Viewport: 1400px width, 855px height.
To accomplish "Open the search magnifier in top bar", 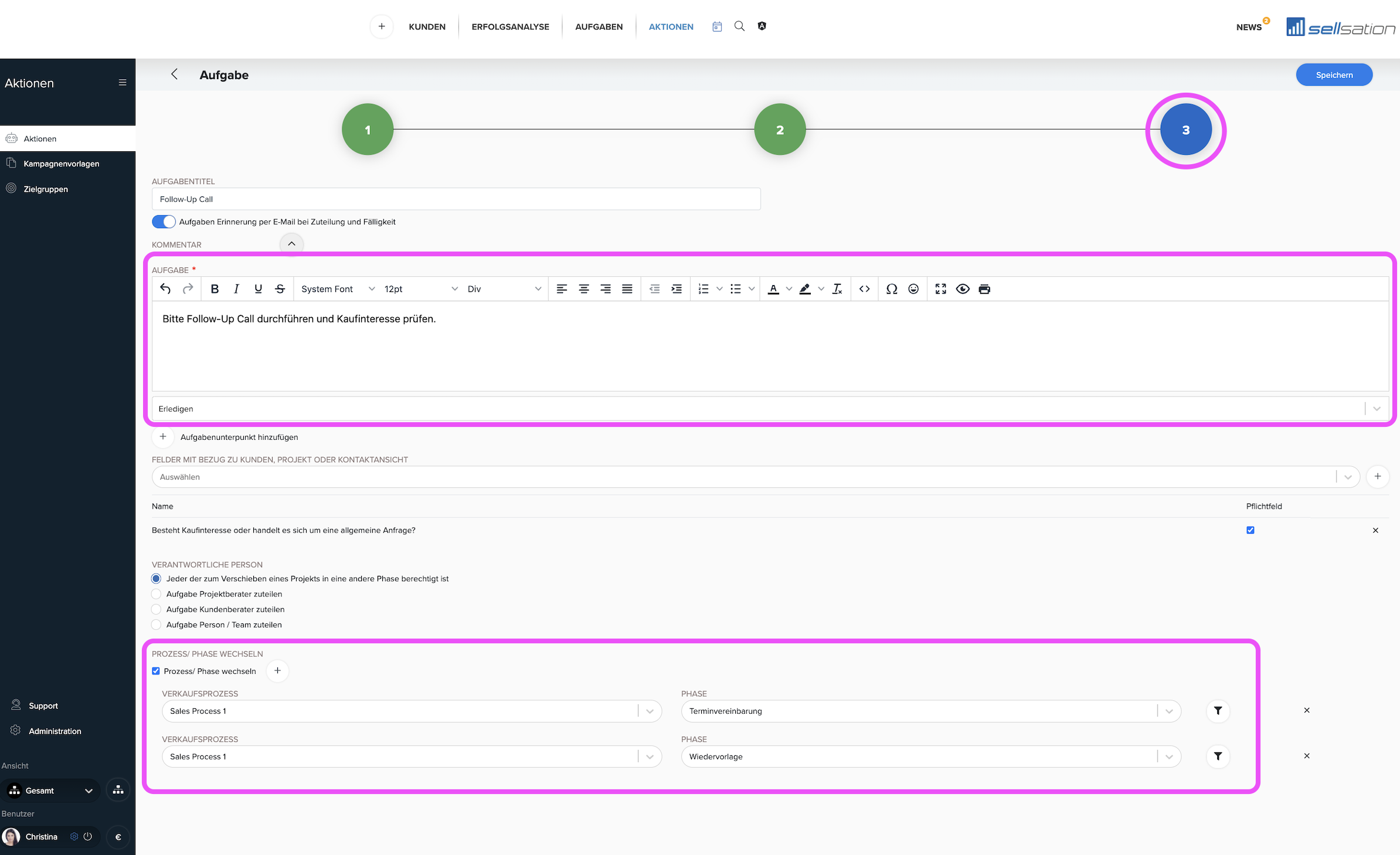I will click(740, 26).
